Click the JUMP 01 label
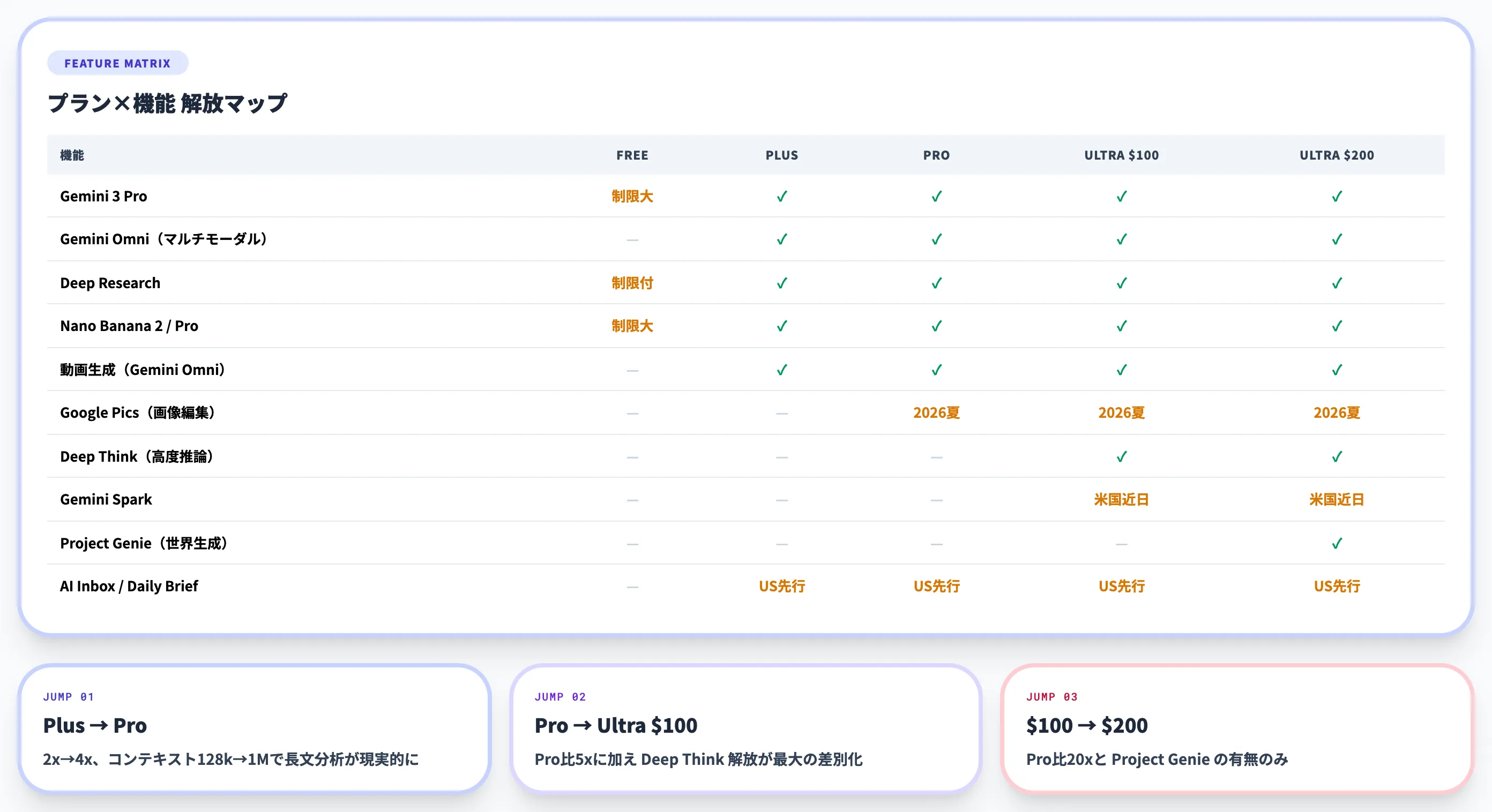 pyautogui.click(x=69, y=697)
